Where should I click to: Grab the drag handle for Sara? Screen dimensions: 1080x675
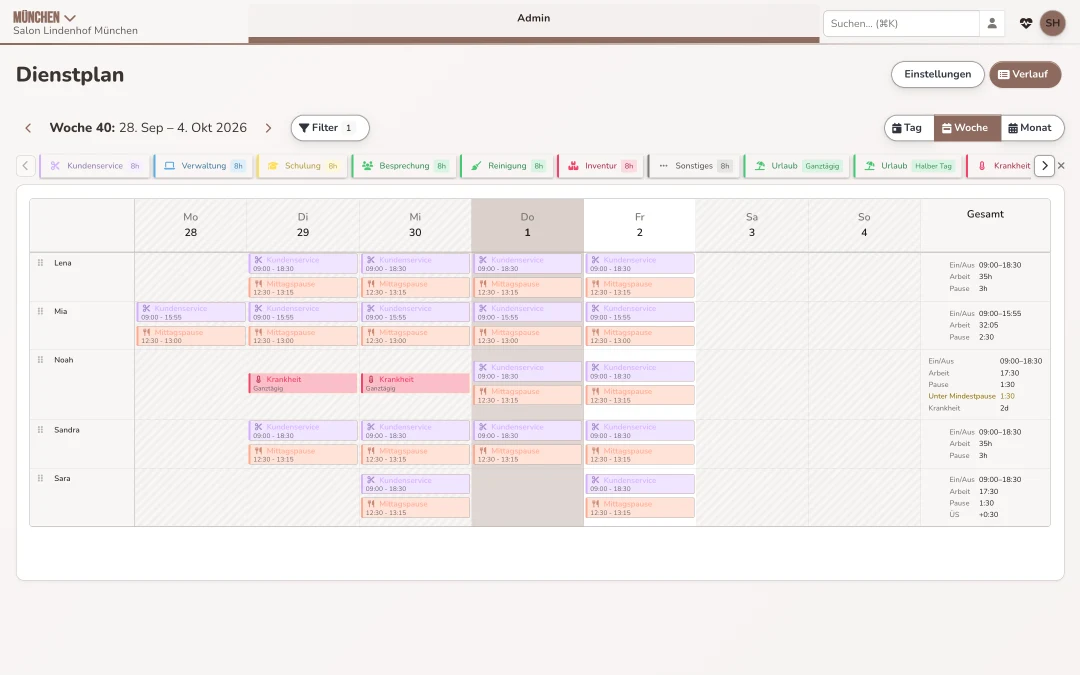pyautogui.click(x=40, y=479)
